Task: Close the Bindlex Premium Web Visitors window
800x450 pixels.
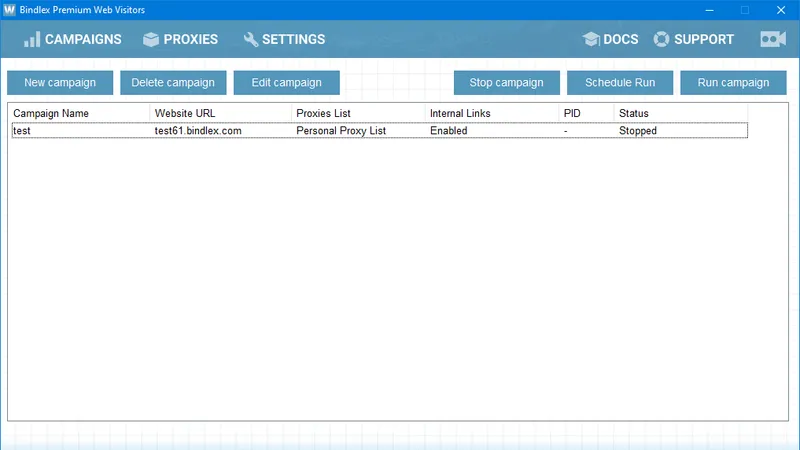Action: 781,10
